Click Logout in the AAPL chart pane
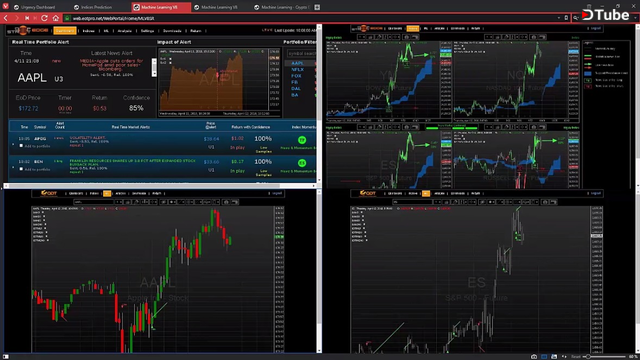The height and width of the screenshot is (360, 640). pyautogui.click(x=277, y=193)
